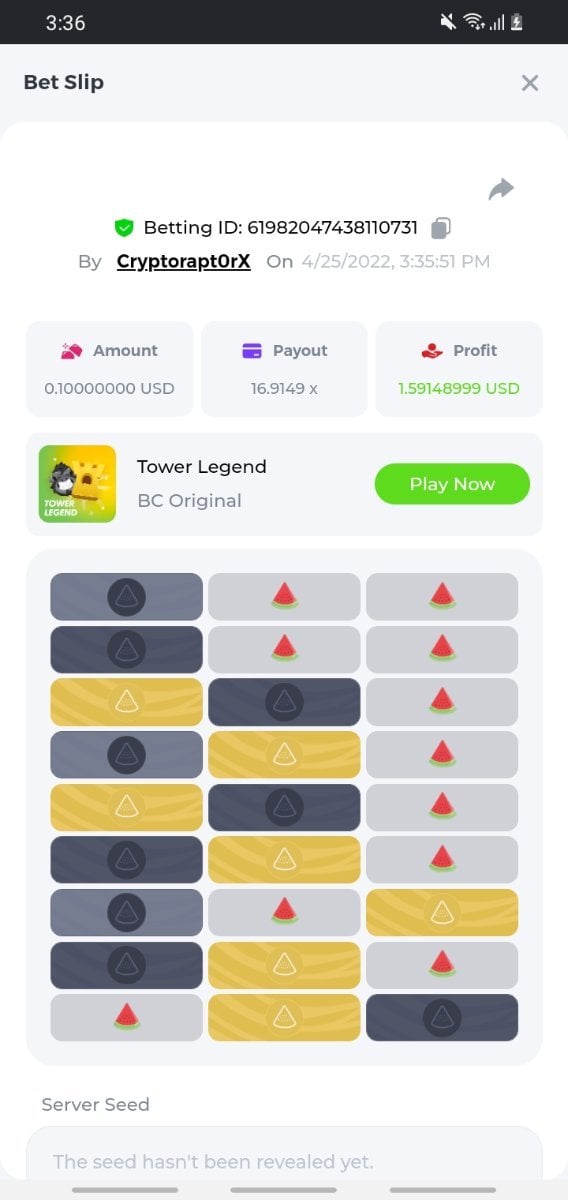Tap the yellow tile in the right column
Viewport: 568px width, 1200px height.
point(442,912)
